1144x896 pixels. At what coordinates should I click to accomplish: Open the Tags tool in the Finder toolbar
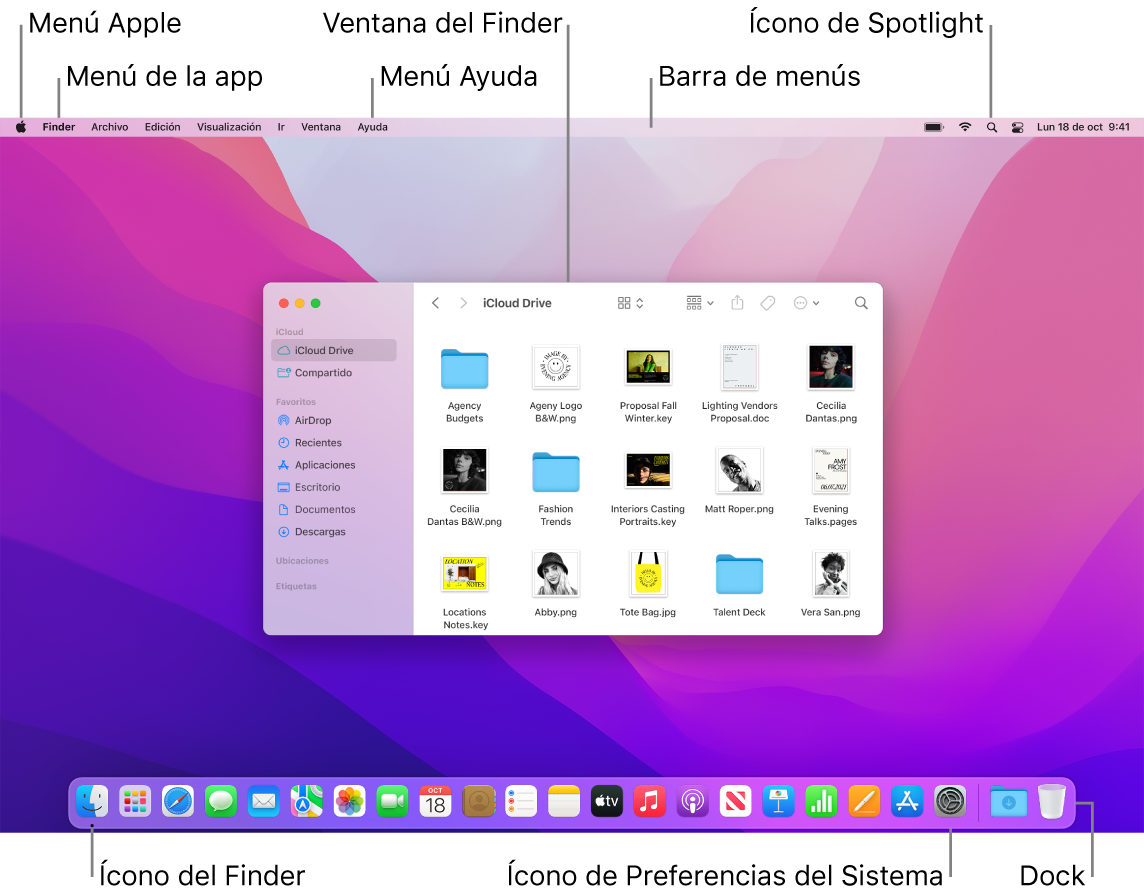coord(767,302)
